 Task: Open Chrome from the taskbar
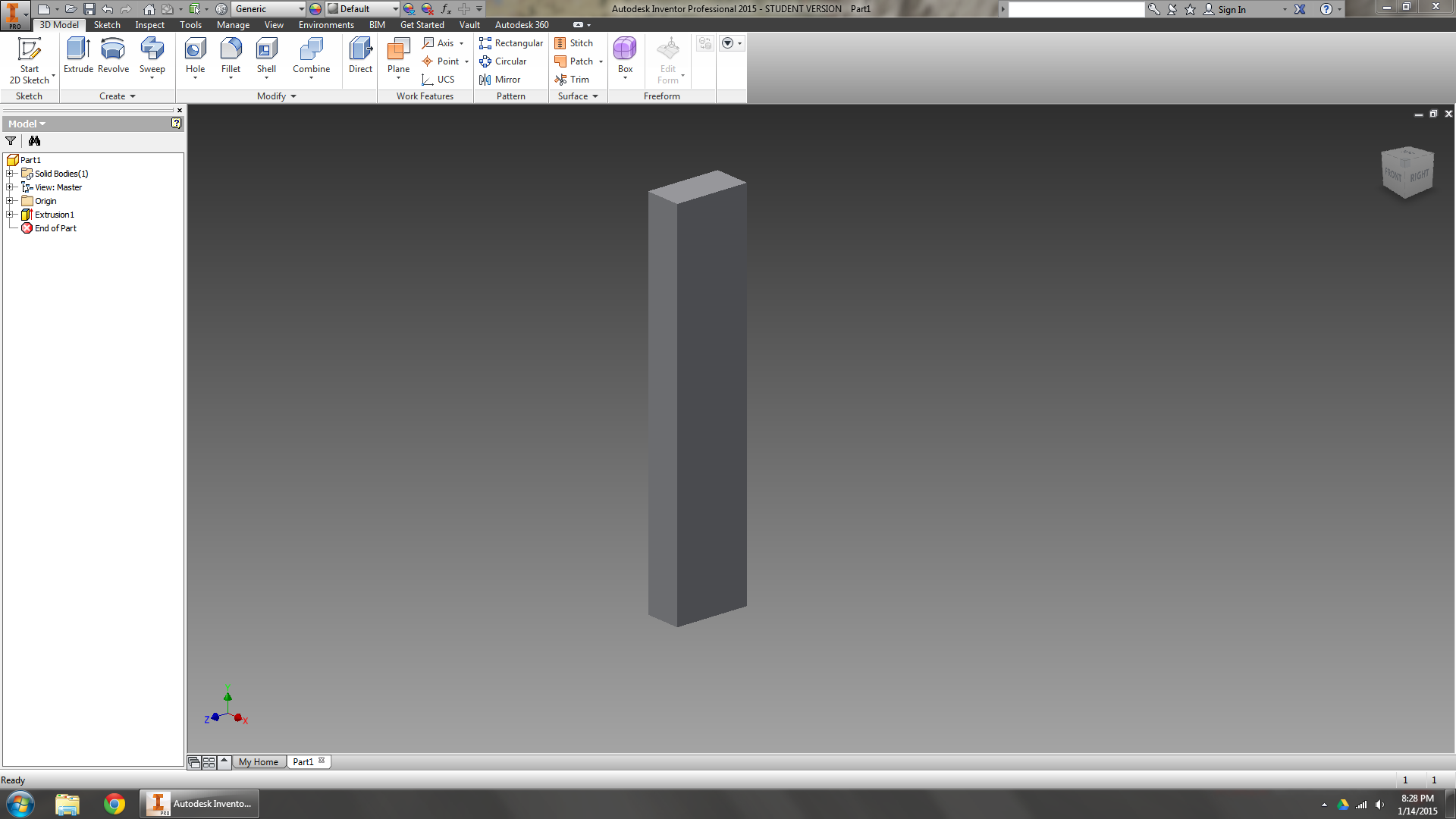(x=115, y=804)
